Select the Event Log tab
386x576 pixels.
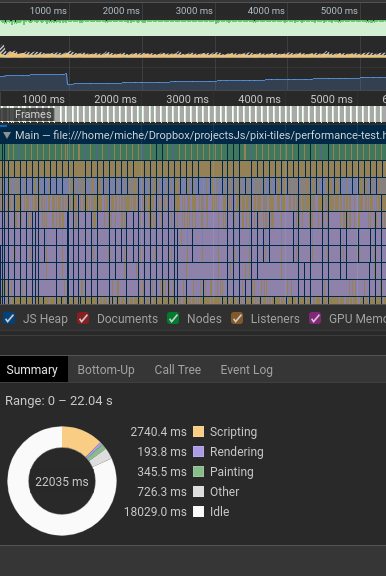(246, 370)
